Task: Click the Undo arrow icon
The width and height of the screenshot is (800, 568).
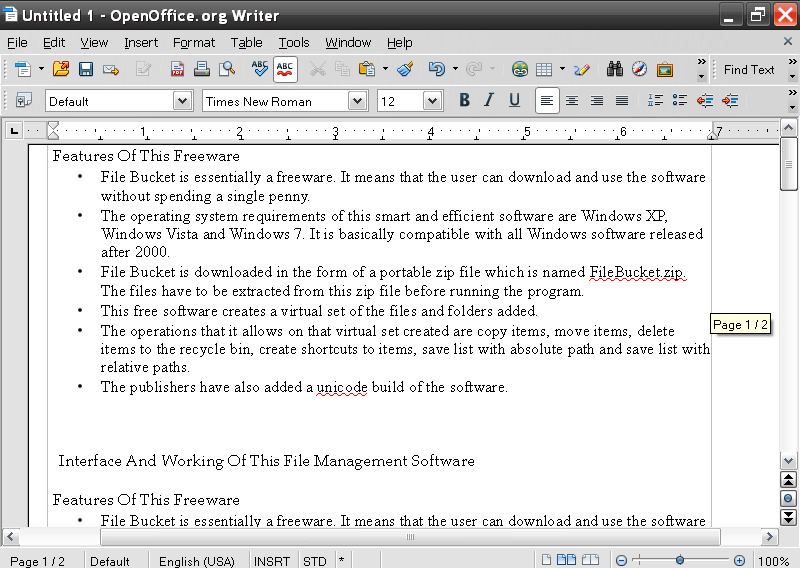Action: click(437, 69)
